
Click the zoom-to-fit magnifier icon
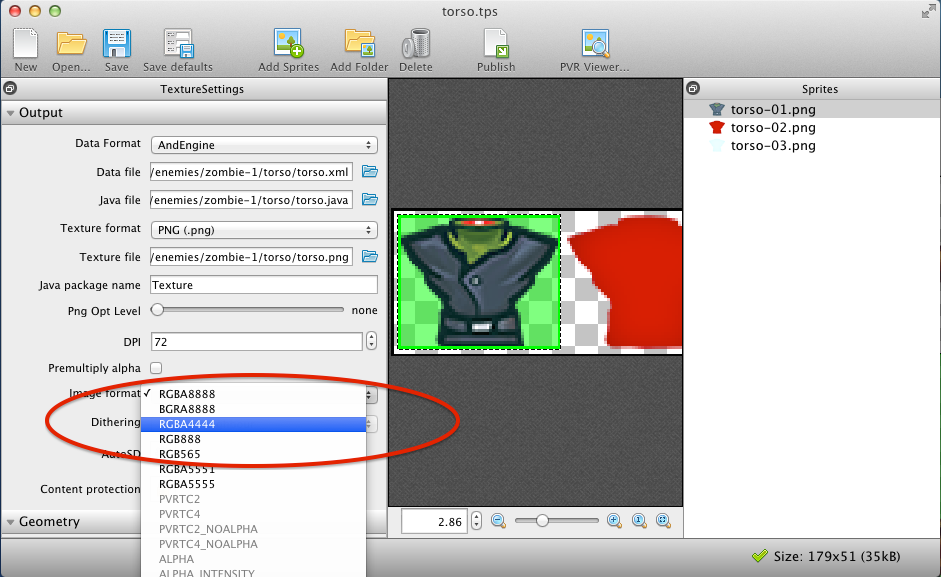tap(663, 520)
